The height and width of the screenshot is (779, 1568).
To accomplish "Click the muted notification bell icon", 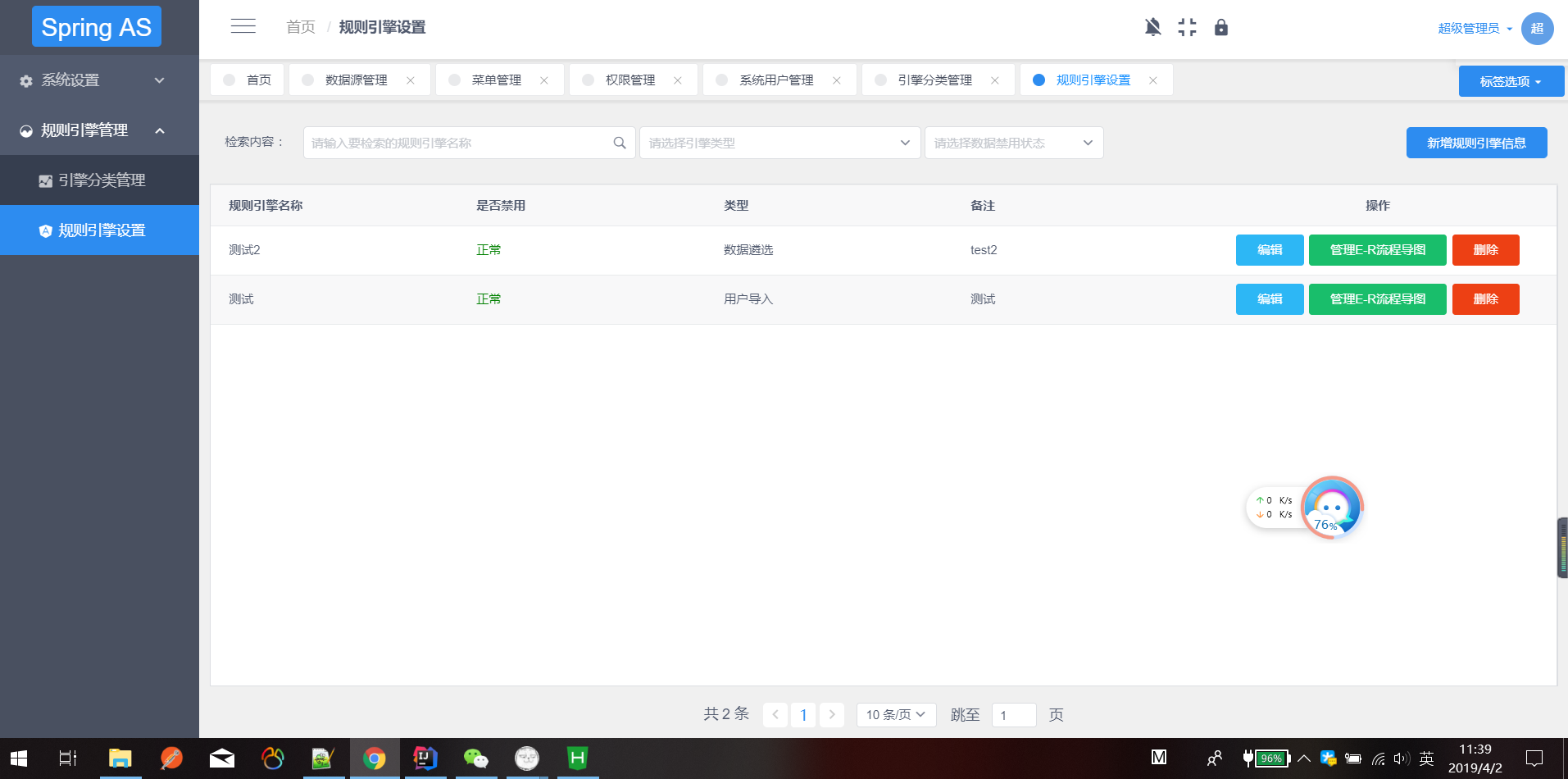I will click(1152, 27).
